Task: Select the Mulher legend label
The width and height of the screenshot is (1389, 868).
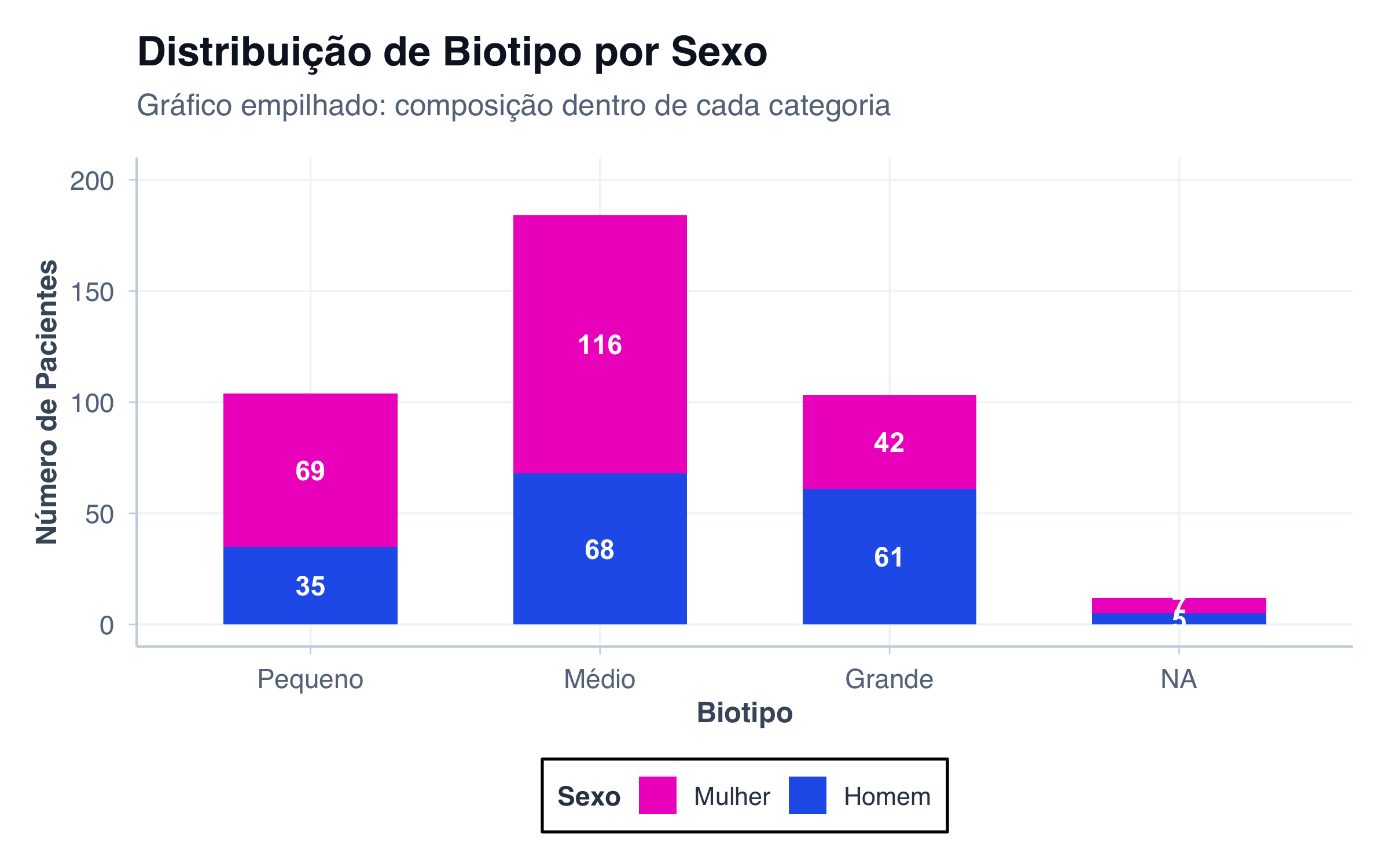Action: coord(732,796)
